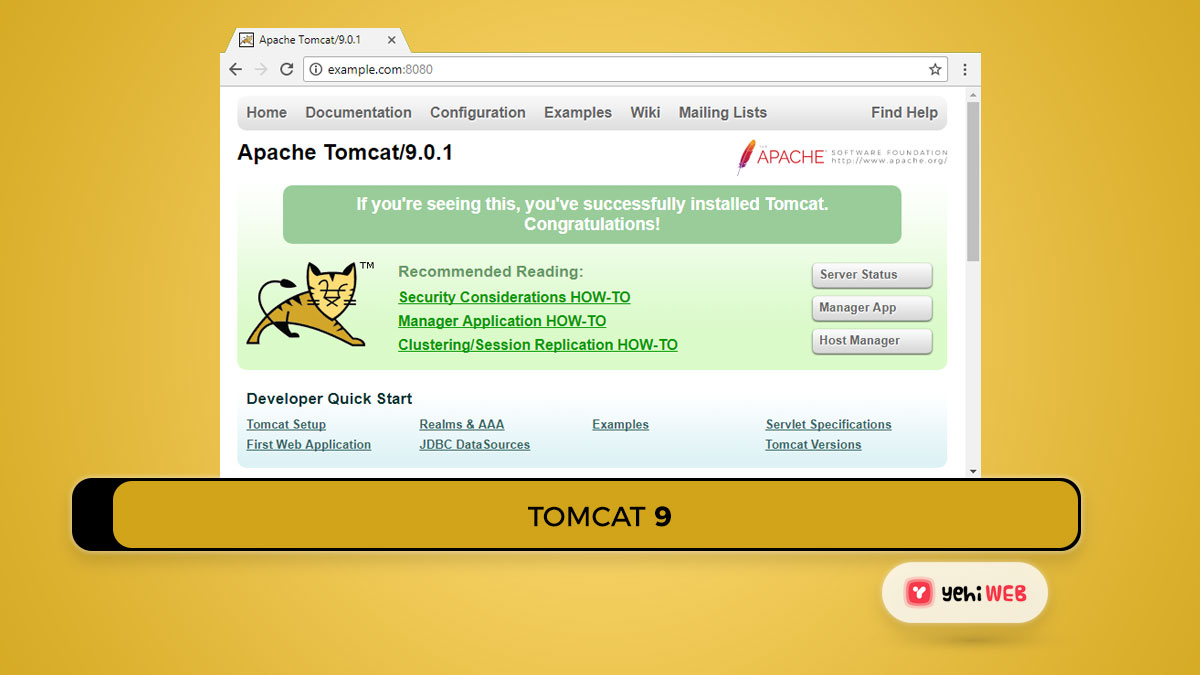Click the browser back arrow

click(x=235, y=69)
